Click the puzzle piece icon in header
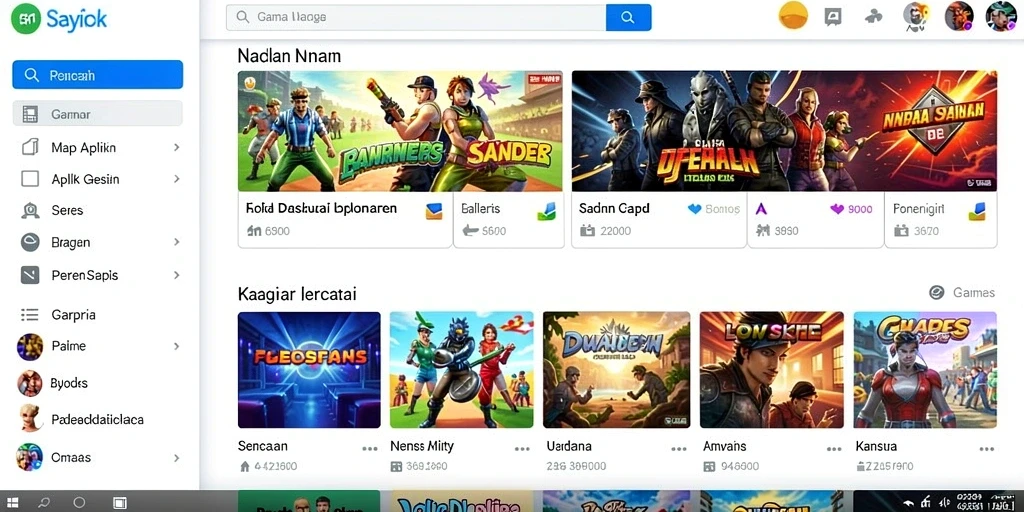This screenshot has width=1024, height=512. pos(873,17)
